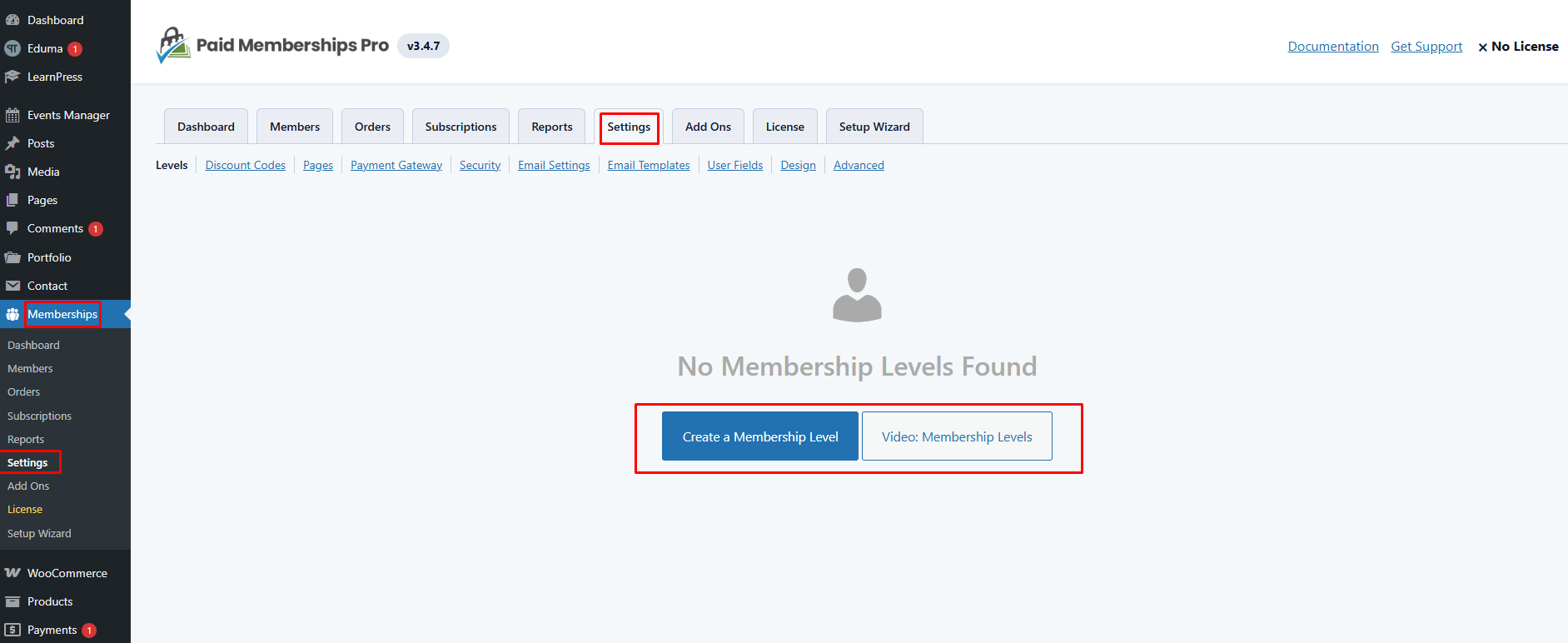
Task: Click the Payments dollar icon
Action: coord(12,630)
